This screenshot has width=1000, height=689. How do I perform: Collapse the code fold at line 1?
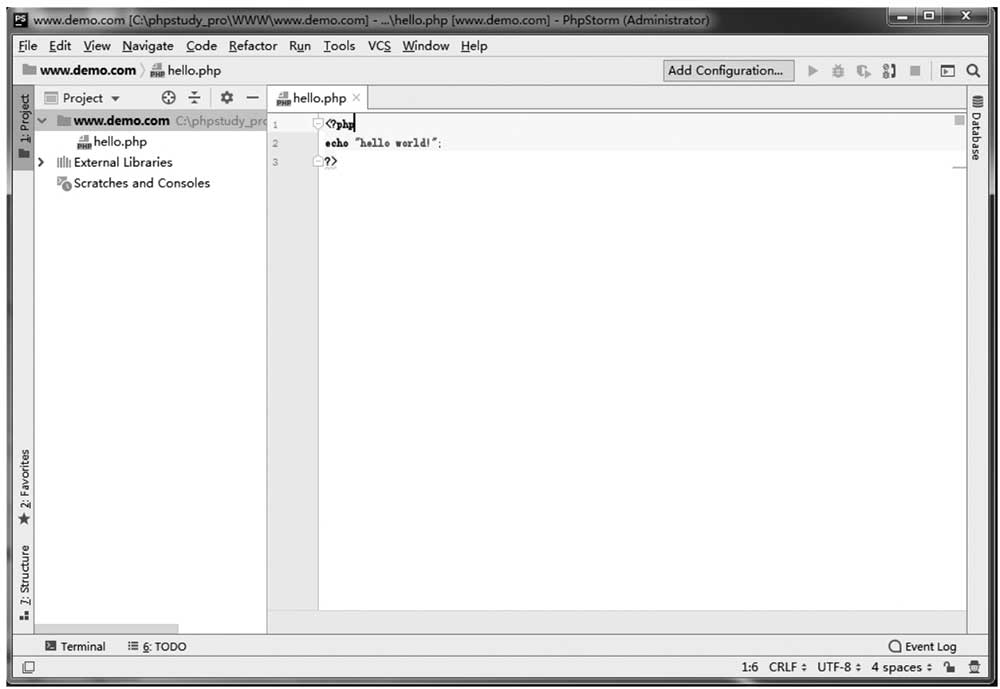(x=318, y=123)
